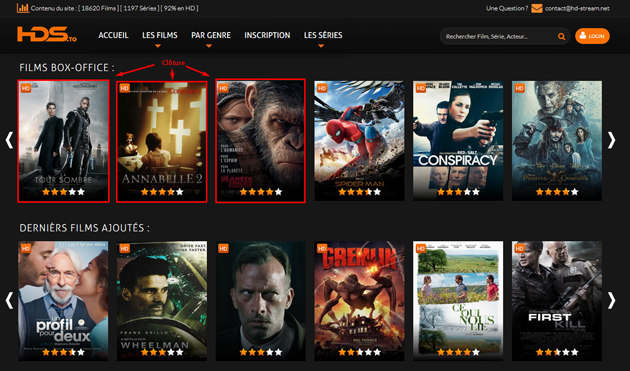Go to previous Box-Office films with left arrow
Image resolution: width=630 pixels, height=371 pixels.
(9, 140)
